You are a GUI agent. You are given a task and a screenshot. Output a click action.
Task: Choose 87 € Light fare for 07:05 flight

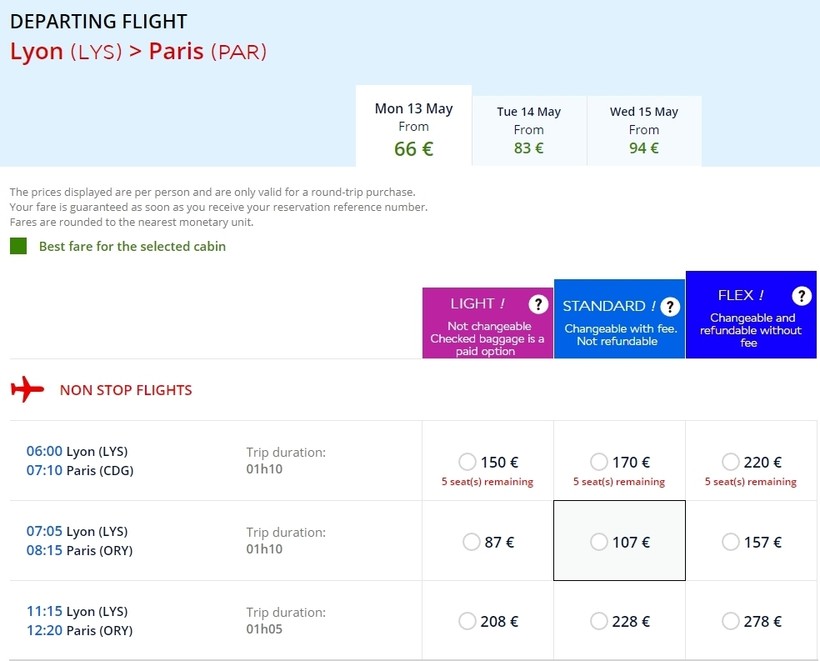point(472,542)
